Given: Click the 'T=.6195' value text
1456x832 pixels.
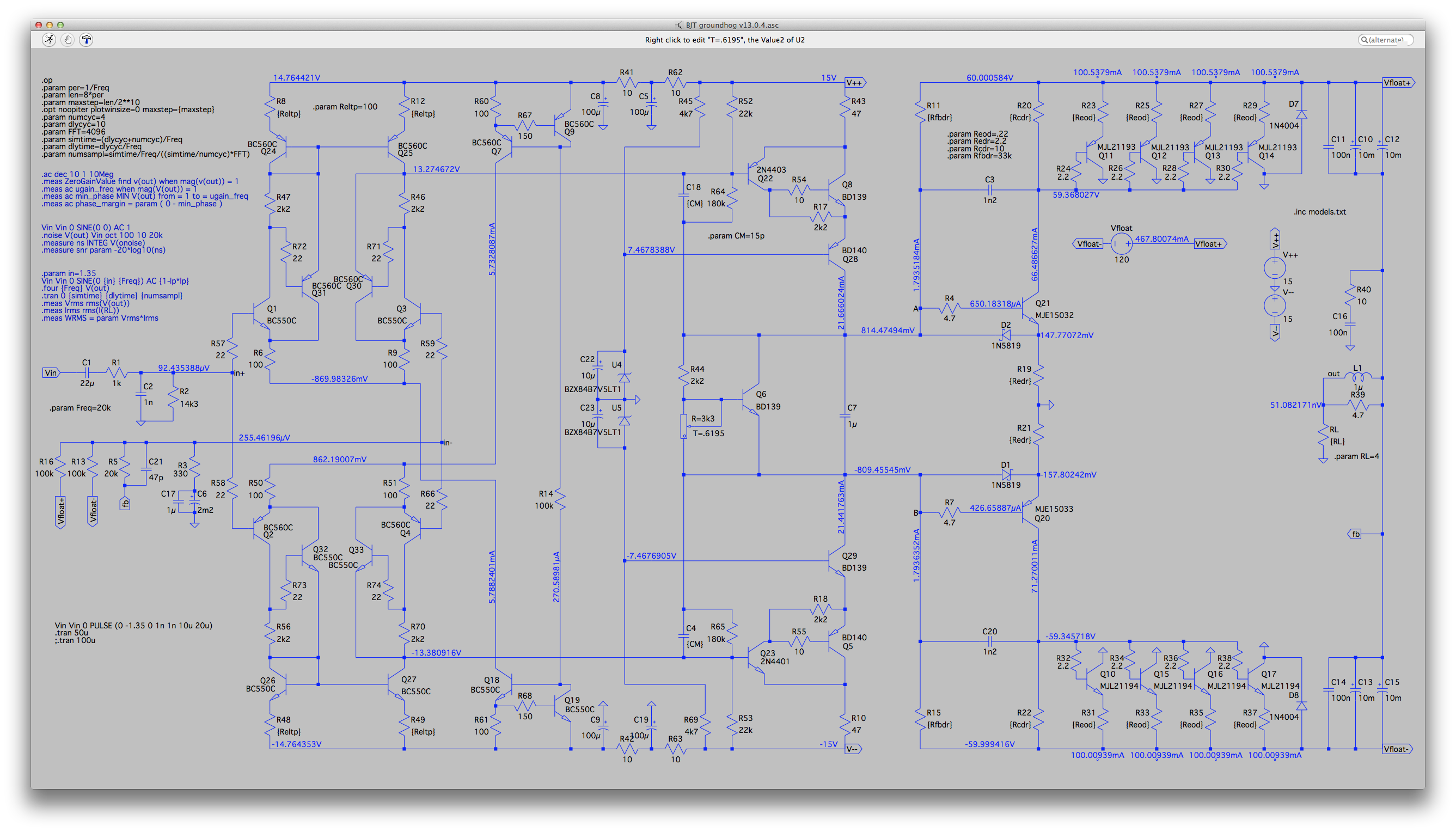Looking at the screenshot, I should (708, 433).
